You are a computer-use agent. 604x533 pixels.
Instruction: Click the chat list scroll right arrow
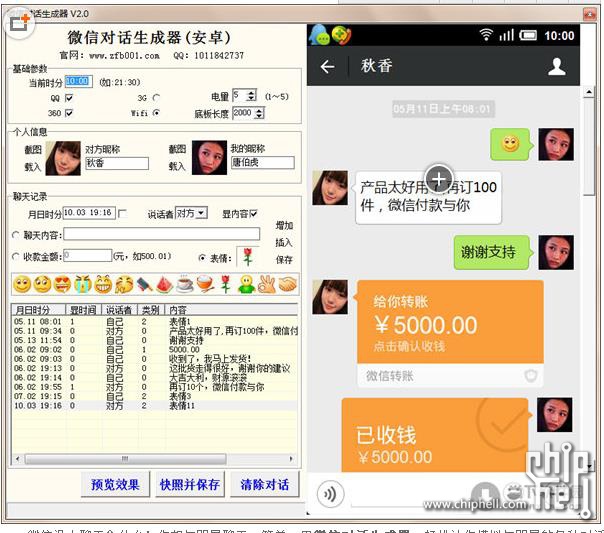point(291,459)
